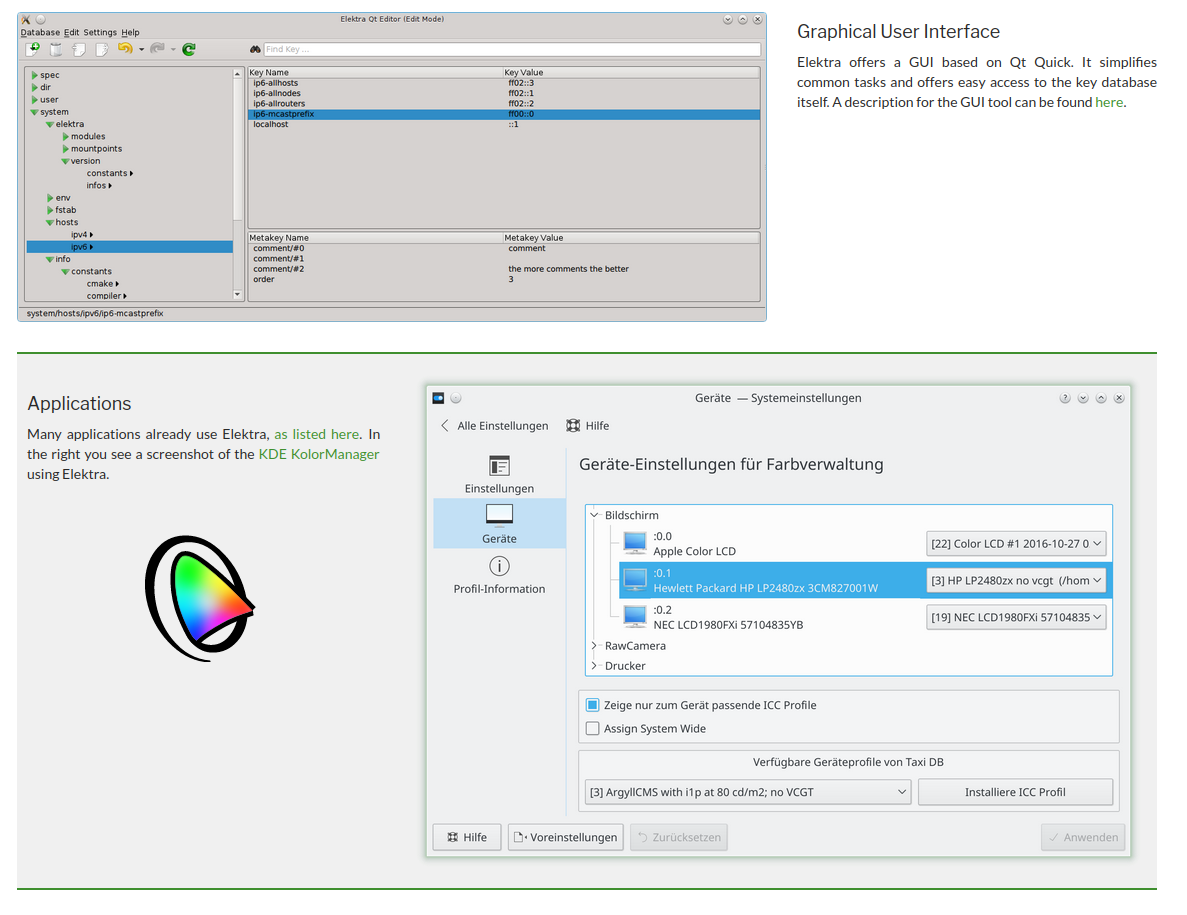Click the import configuration document icon
Screen dimensions: 1187x915
(79, 49)
